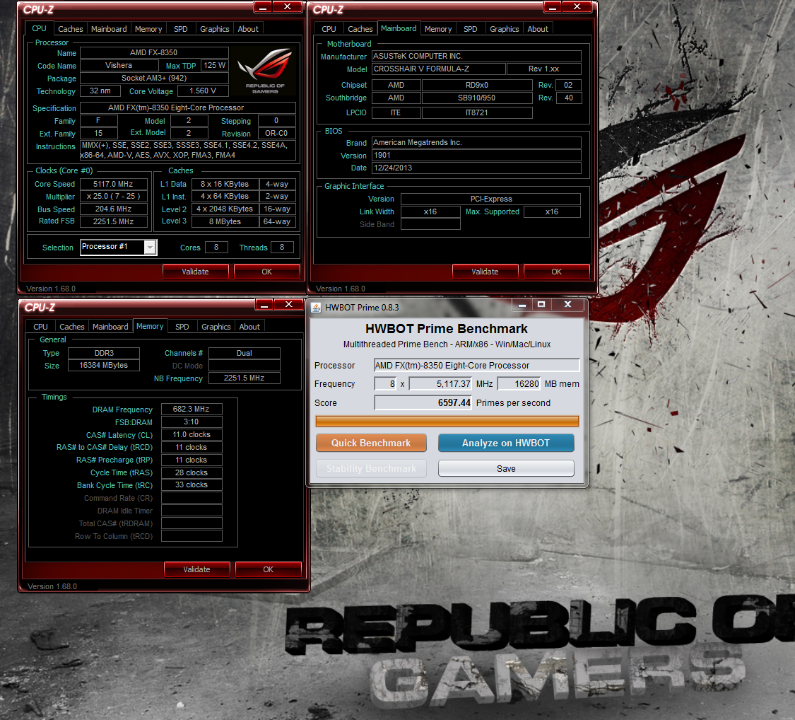The height and width of the screenshot is (720, 795).
Task: Open Caches tab in CPU-Z CPU window
Action: pos(70,29)
